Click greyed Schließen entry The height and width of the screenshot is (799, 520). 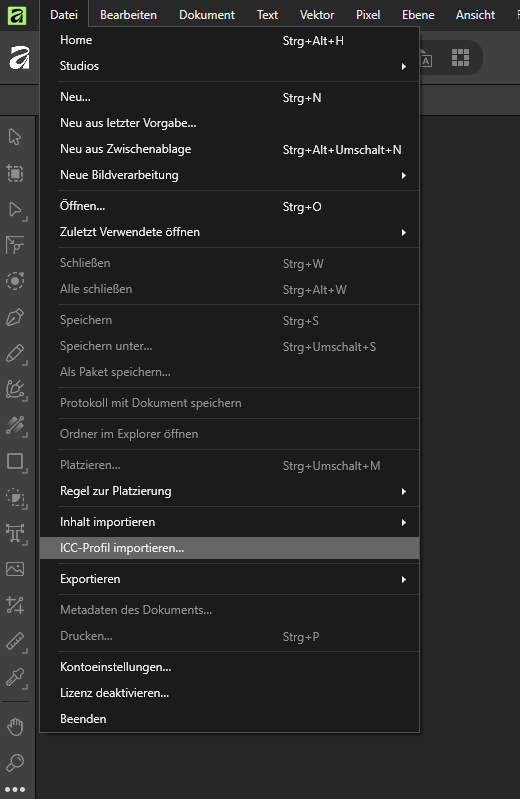click(229, 263)
